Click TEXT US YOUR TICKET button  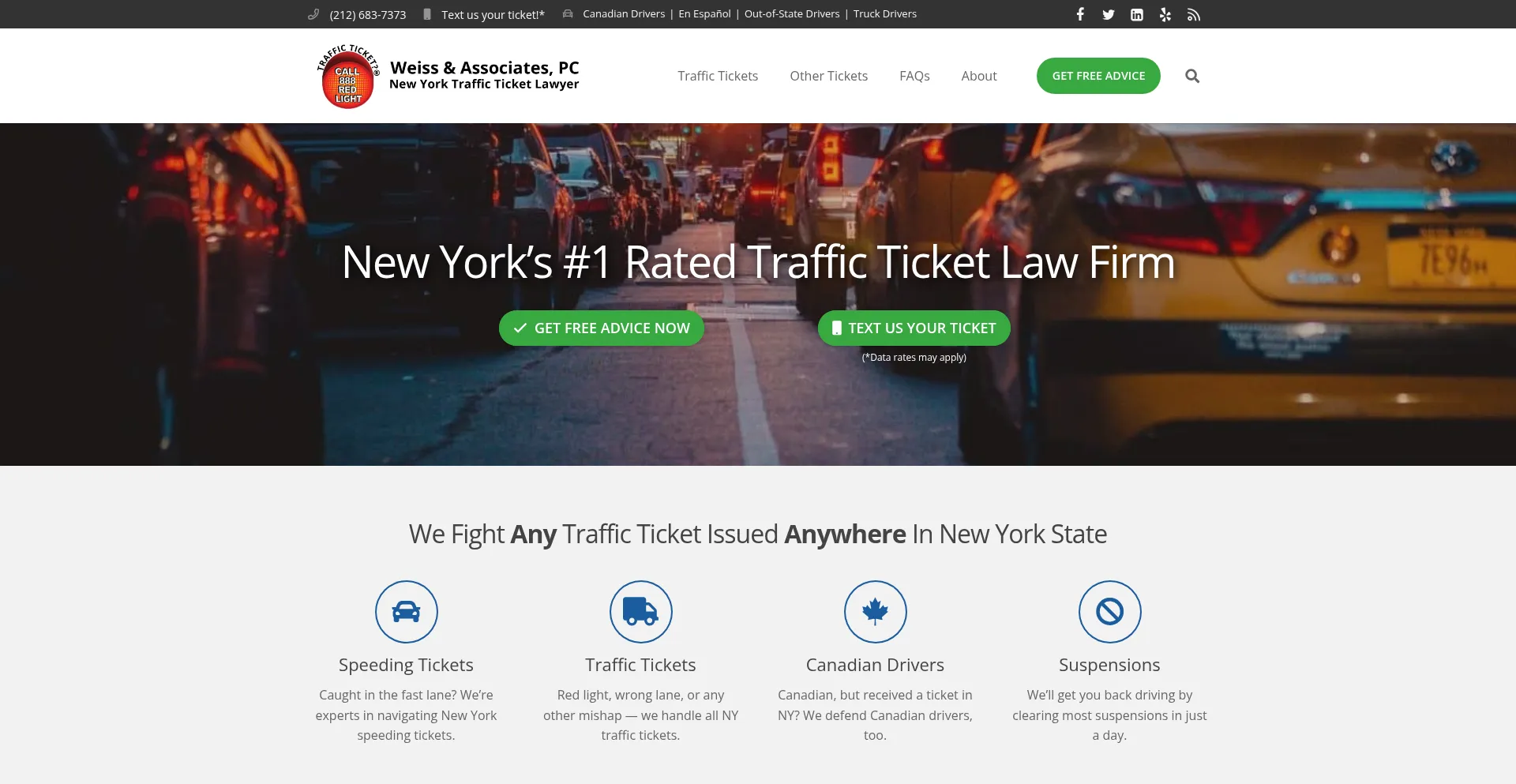pyautogui.click(x=914, y=328)
